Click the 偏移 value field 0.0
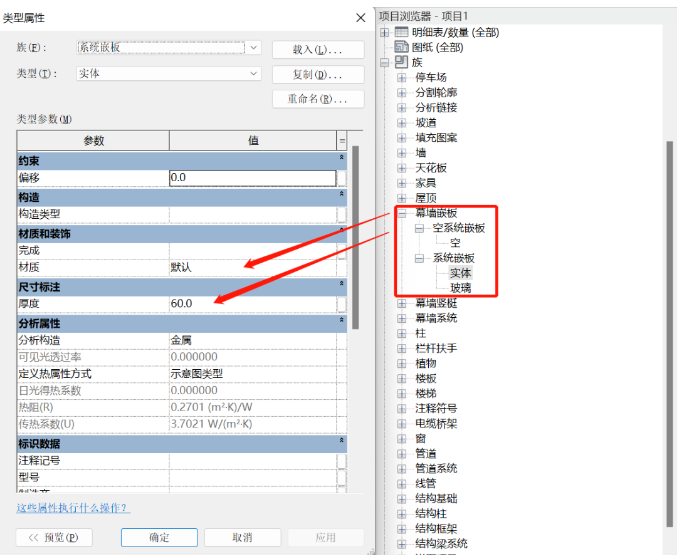The width and height of the screenshot is (685, 555). 253,178
